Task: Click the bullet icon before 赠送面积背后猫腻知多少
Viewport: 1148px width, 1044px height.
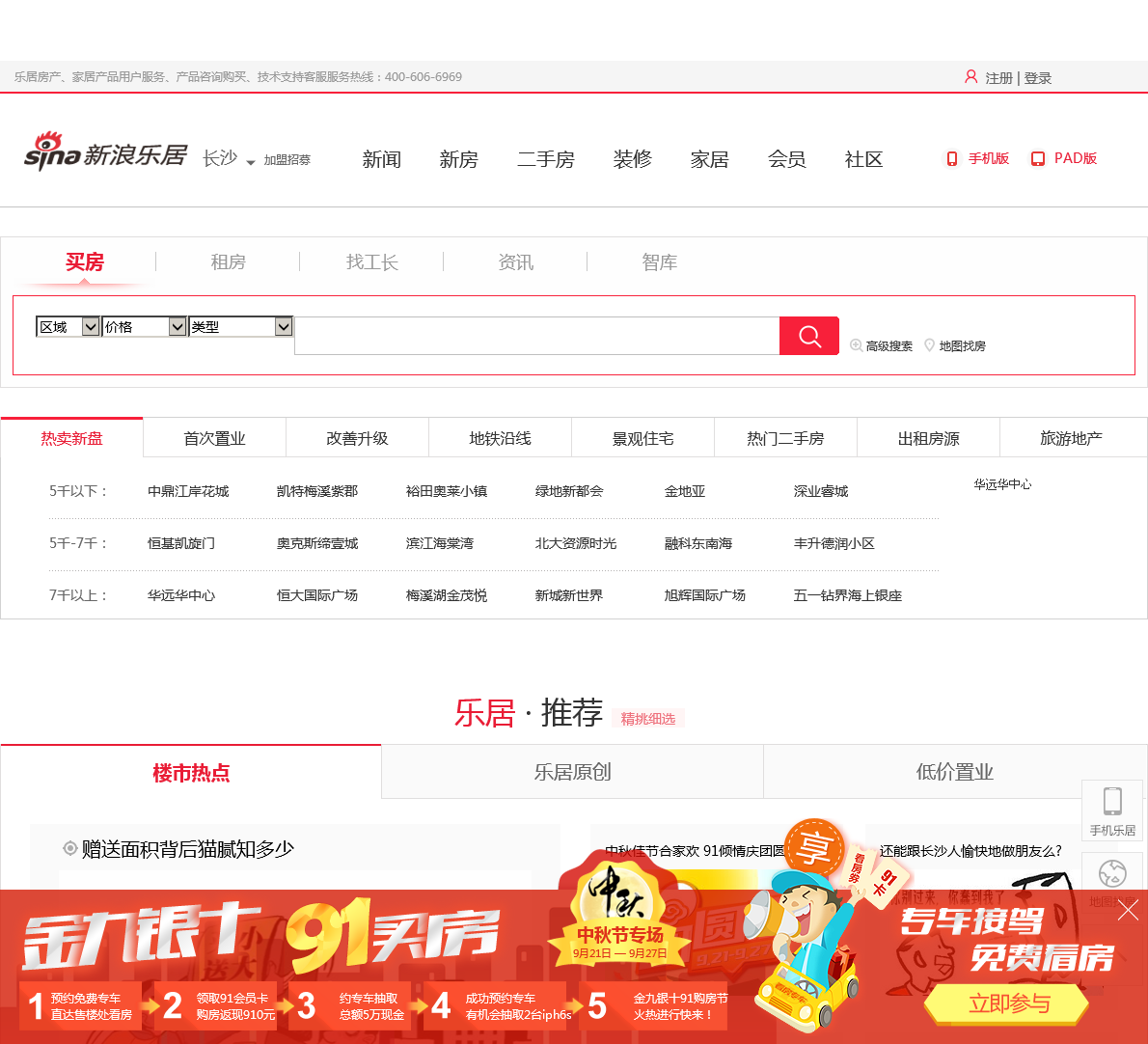Action: click(x=70, y=848)
